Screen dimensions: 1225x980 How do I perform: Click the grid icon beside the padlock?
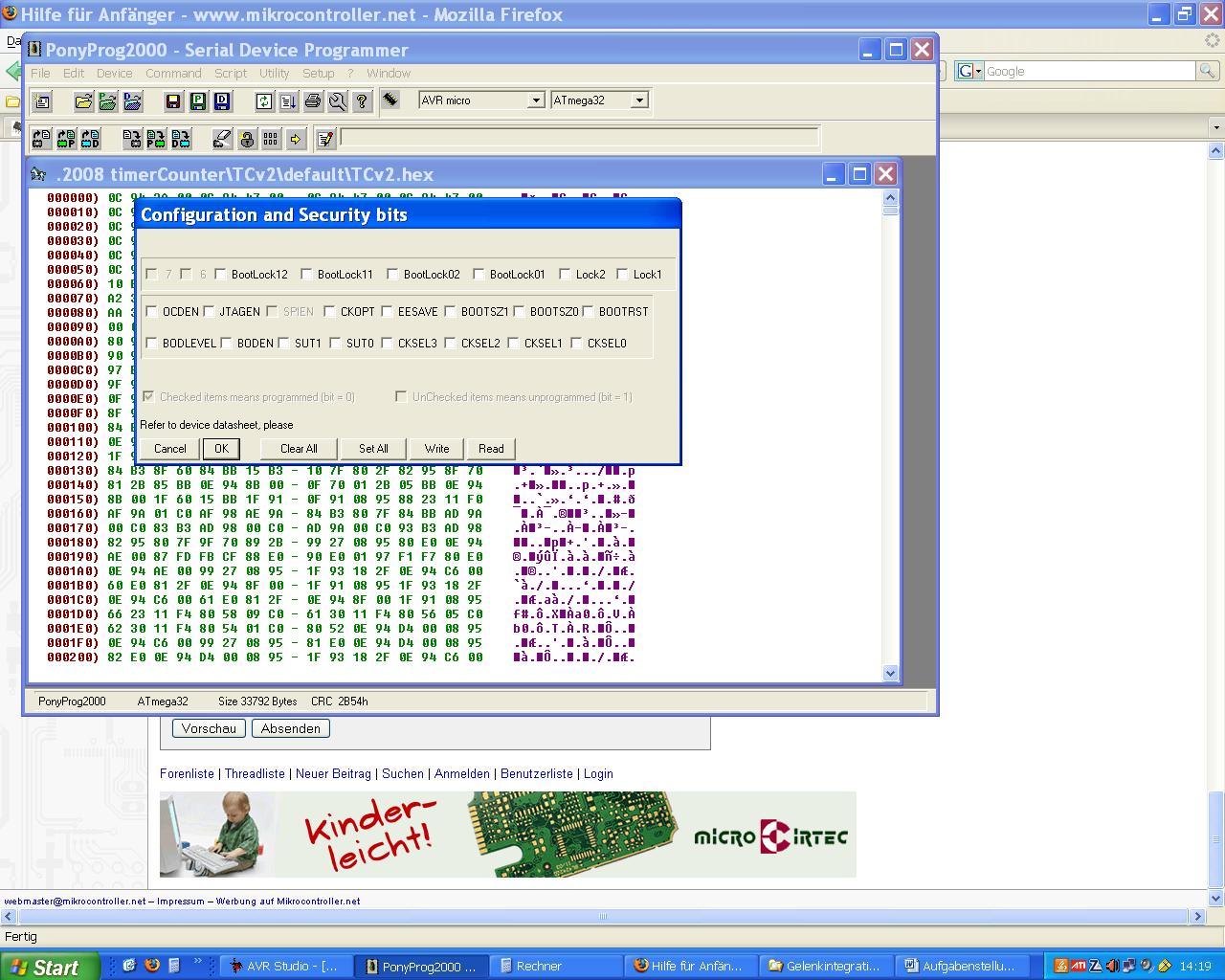(271, 140)
